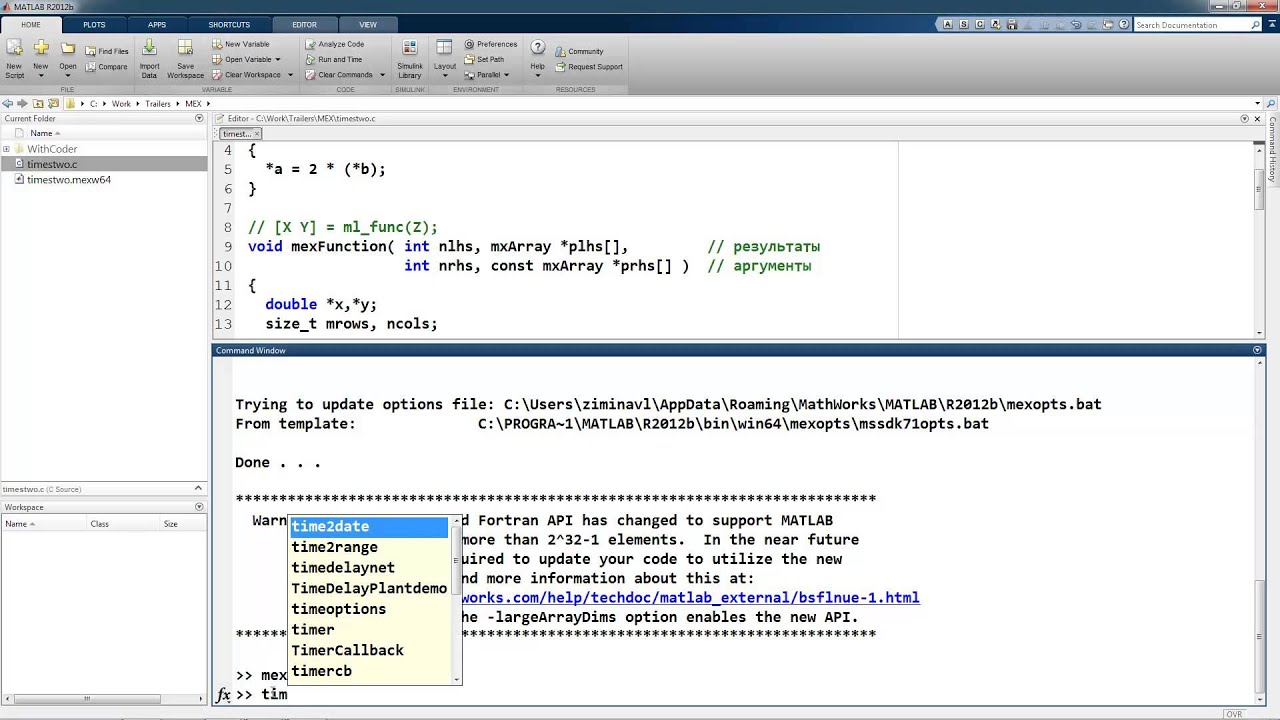Open the Command Window actions menu
Screen dimensions: 1280x720
coord(1257,350)
